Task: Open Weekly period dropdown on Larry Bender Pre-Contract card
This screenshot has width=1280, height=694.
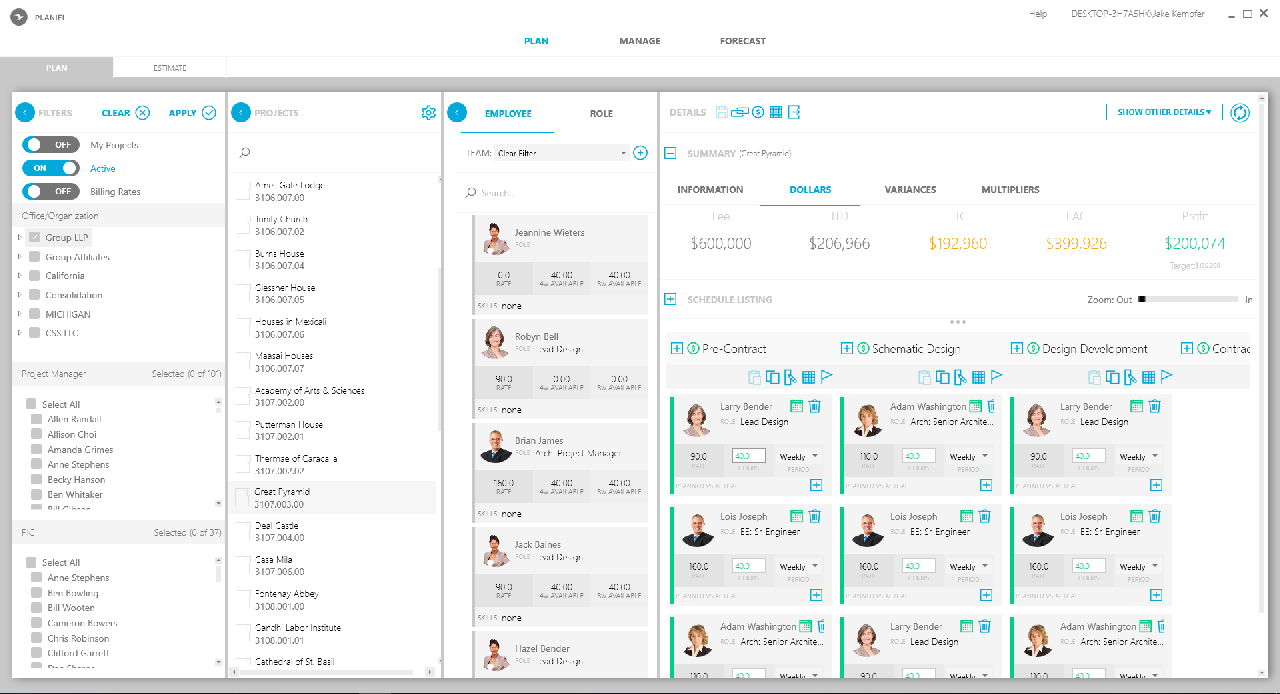Action: coord(800,456)
